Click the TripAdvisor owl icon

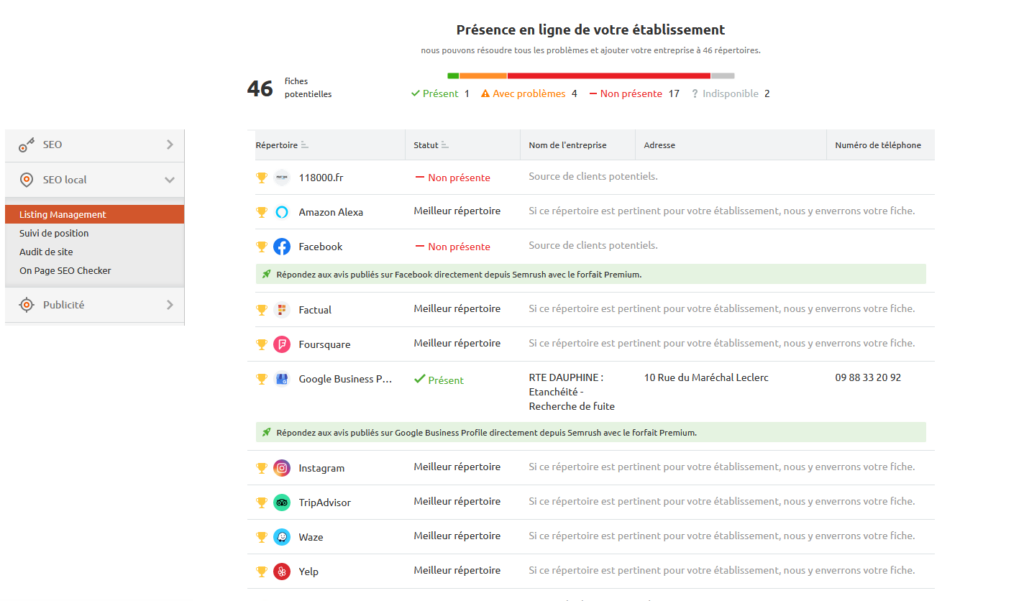pos(282,502)
